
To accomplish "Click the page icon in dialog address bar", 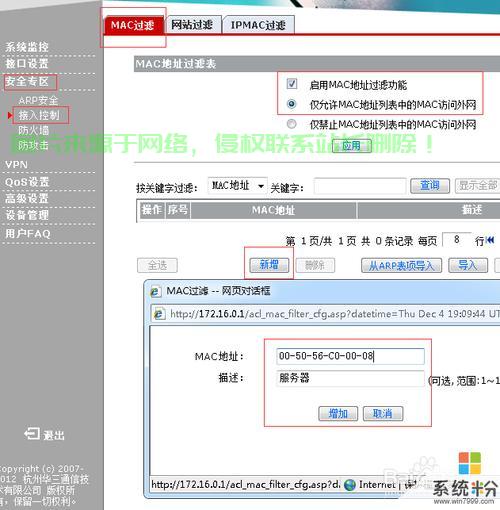I will (x=159, y=314).
